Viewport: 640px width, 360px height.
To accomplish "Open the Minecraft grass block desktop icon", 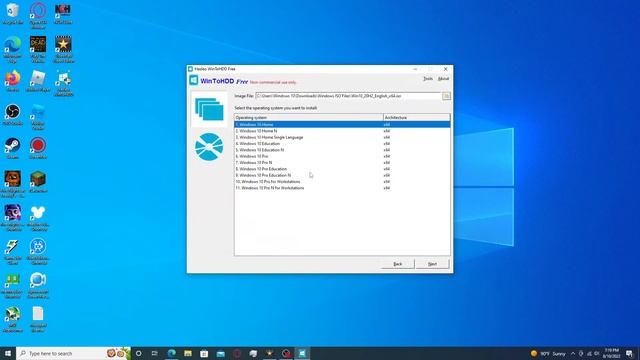I will pyautogui.click(x=38, y=179).
